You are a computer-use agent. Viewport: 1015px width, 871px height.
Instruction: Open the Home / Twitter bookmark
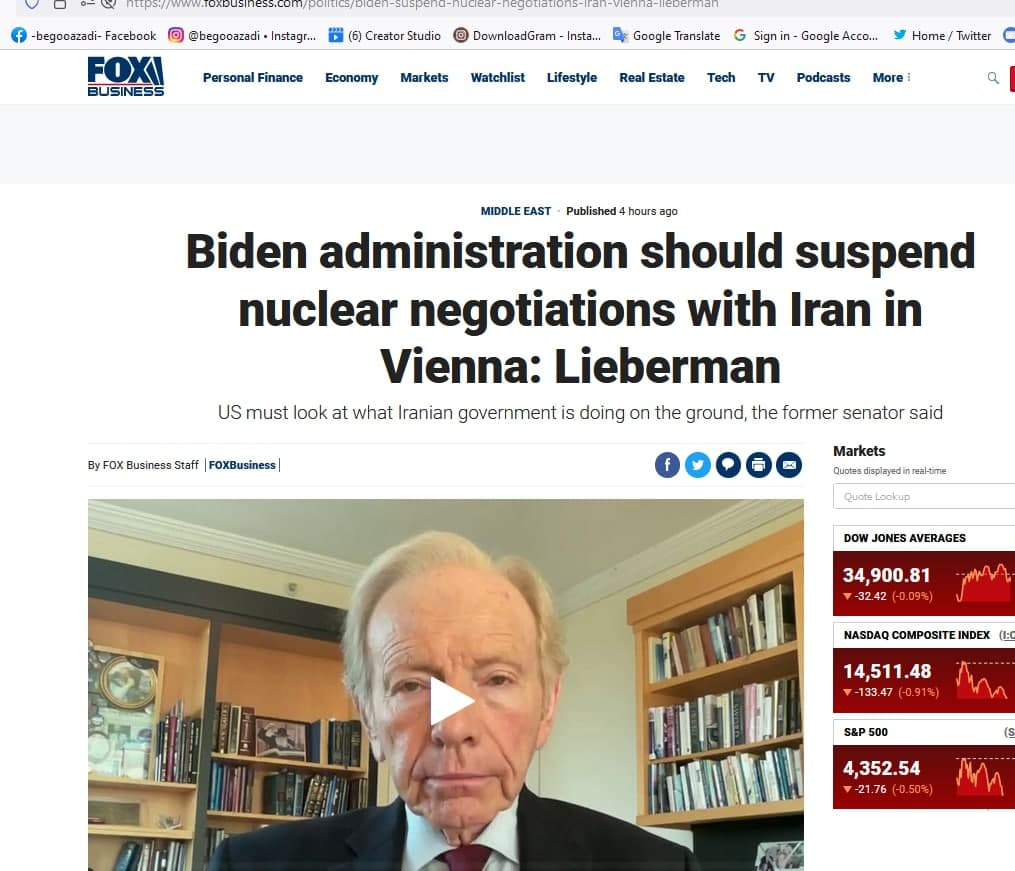point(942,36)
